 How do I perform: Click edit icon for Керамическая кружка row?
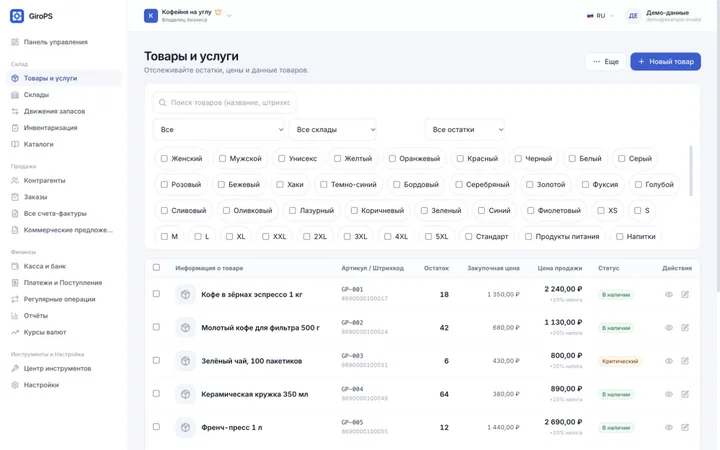[685, 394]
